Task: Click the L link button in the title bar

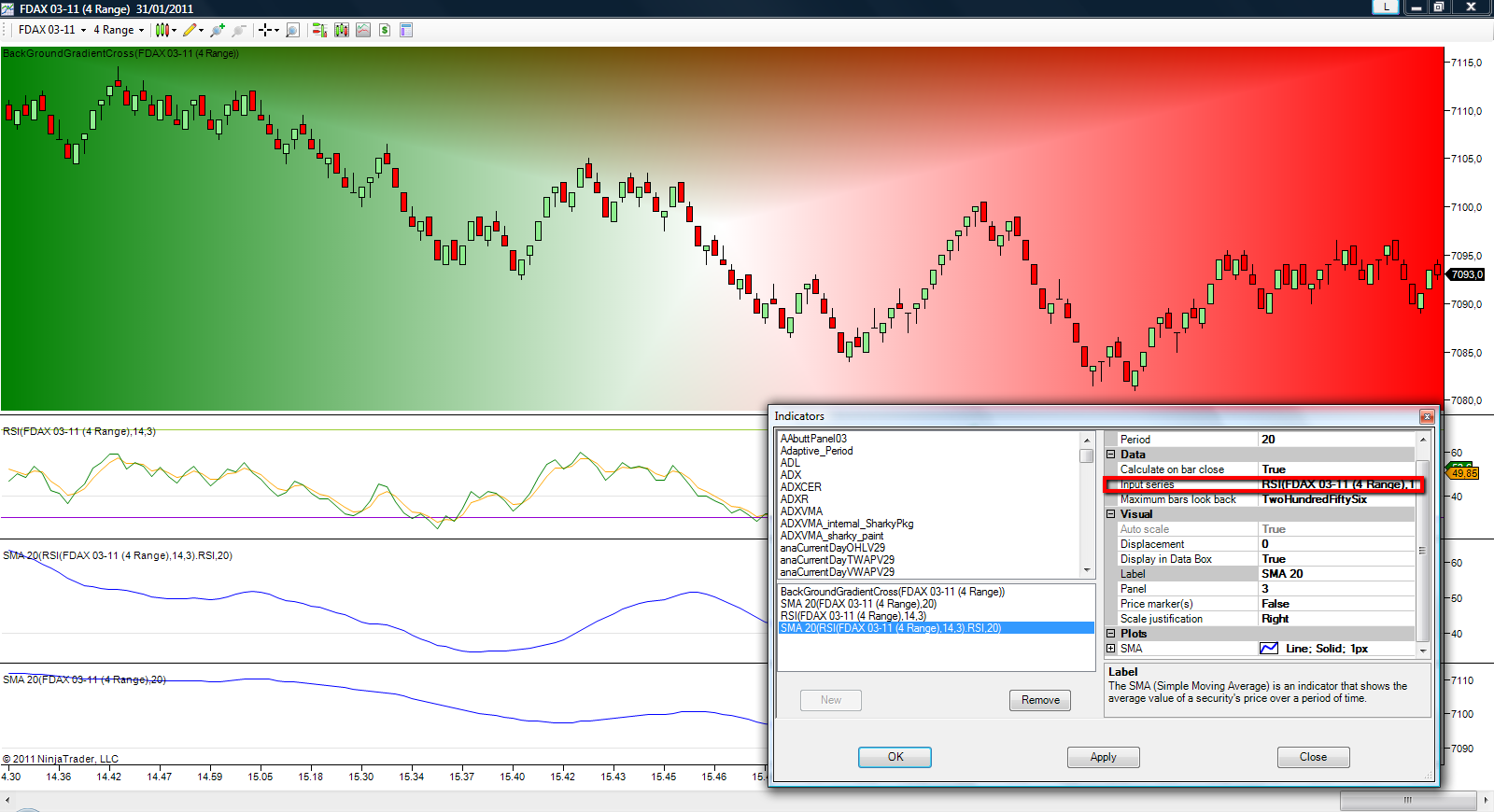Action: tap(1386, 7)
